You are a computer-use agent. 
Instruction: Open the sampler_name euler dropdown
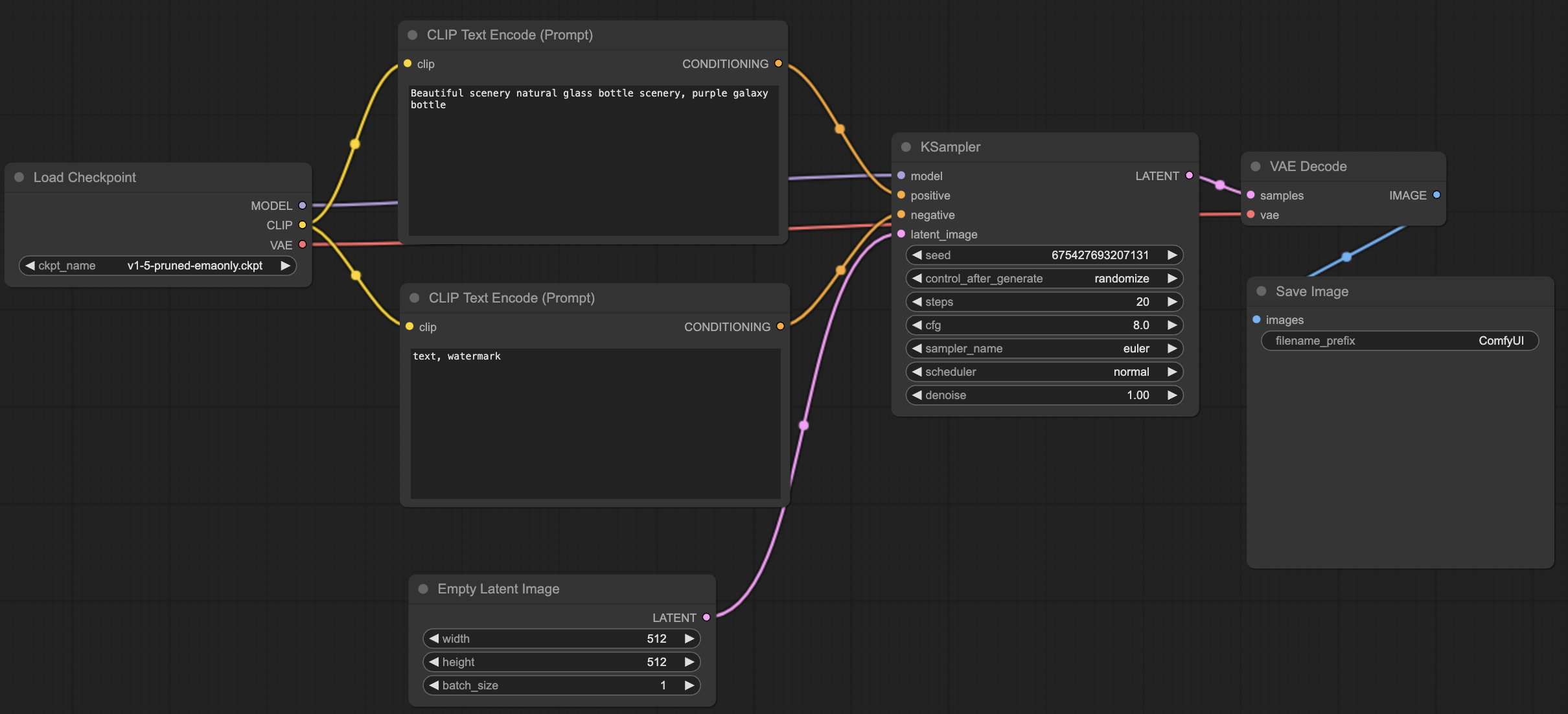[x=1044, y=349]
